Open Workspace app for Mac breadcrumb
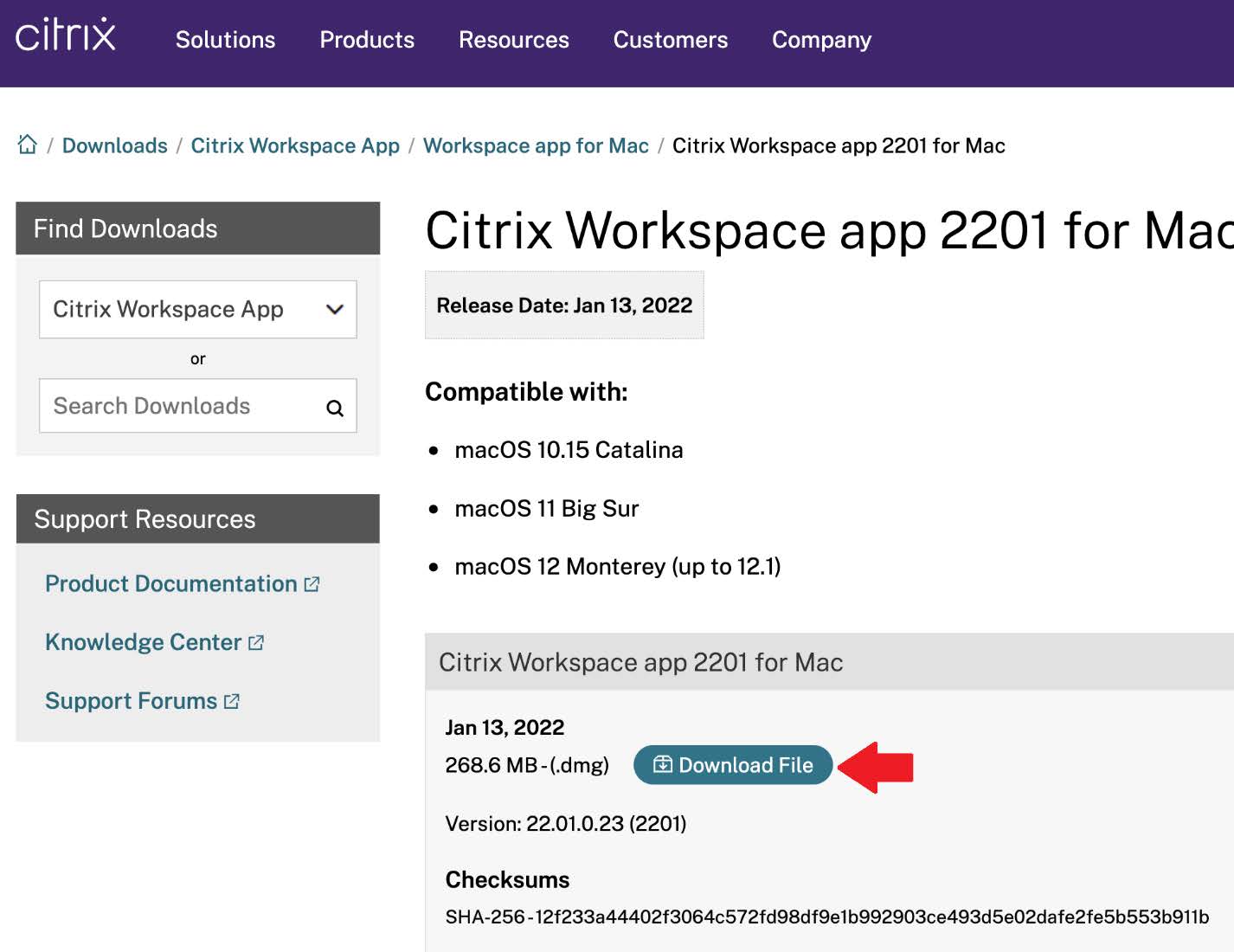This screenshot has height=952, width=1234. coord(536,145)
